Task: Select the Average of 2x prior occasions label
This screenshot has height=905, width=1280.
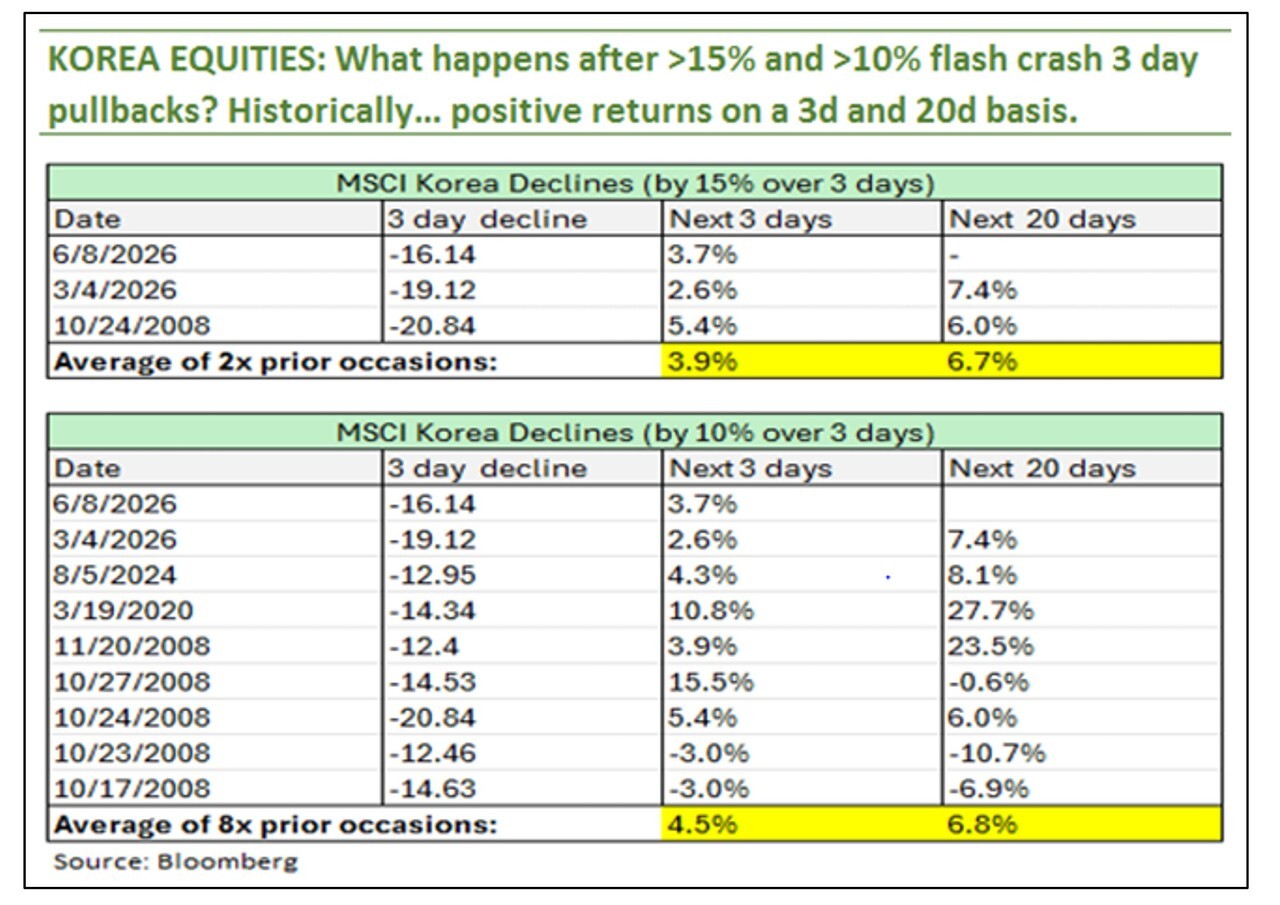Action: [x=275, y=361]
